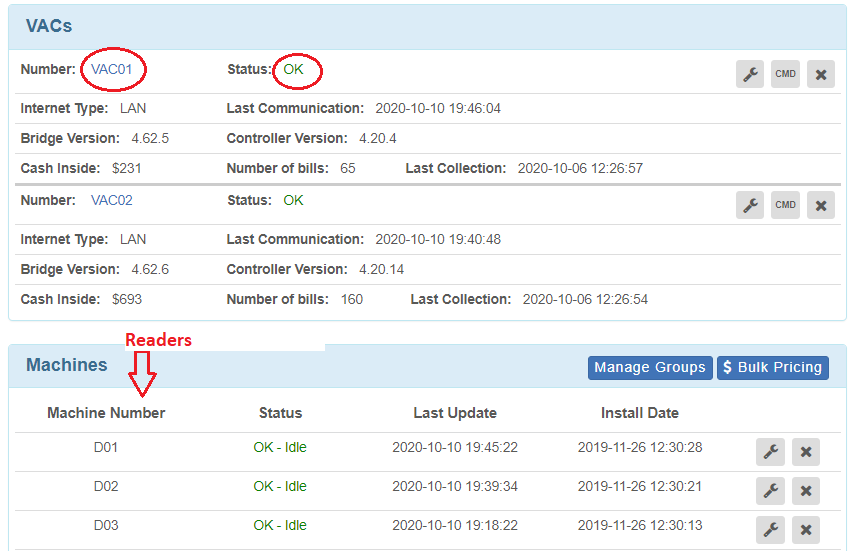Click last communication 2020-10-10 19:46:04
Viewport: 853px width, 551px height.
pos(438,108)
